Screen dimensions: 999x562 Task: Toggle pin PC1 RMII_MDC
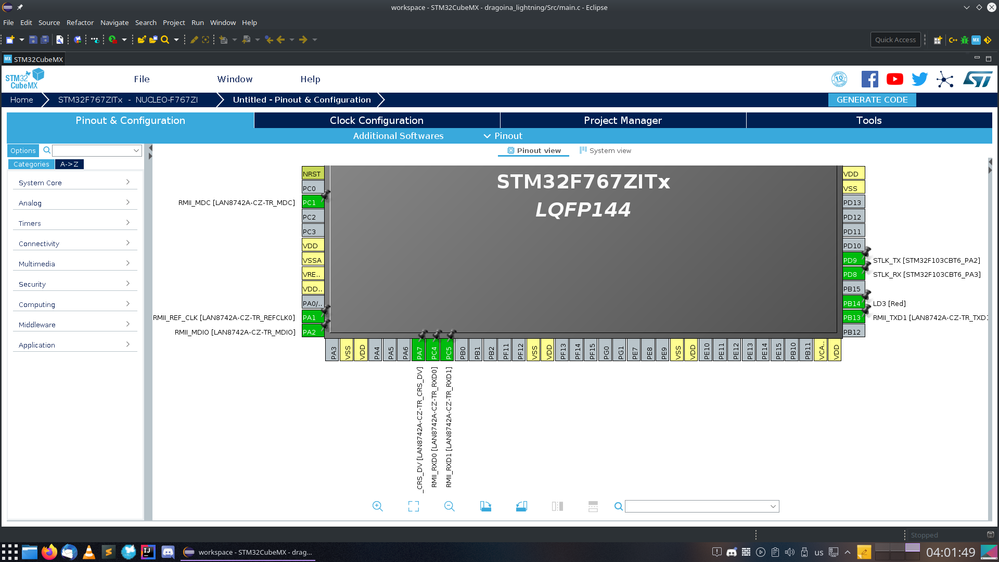(x=313, y=202)
